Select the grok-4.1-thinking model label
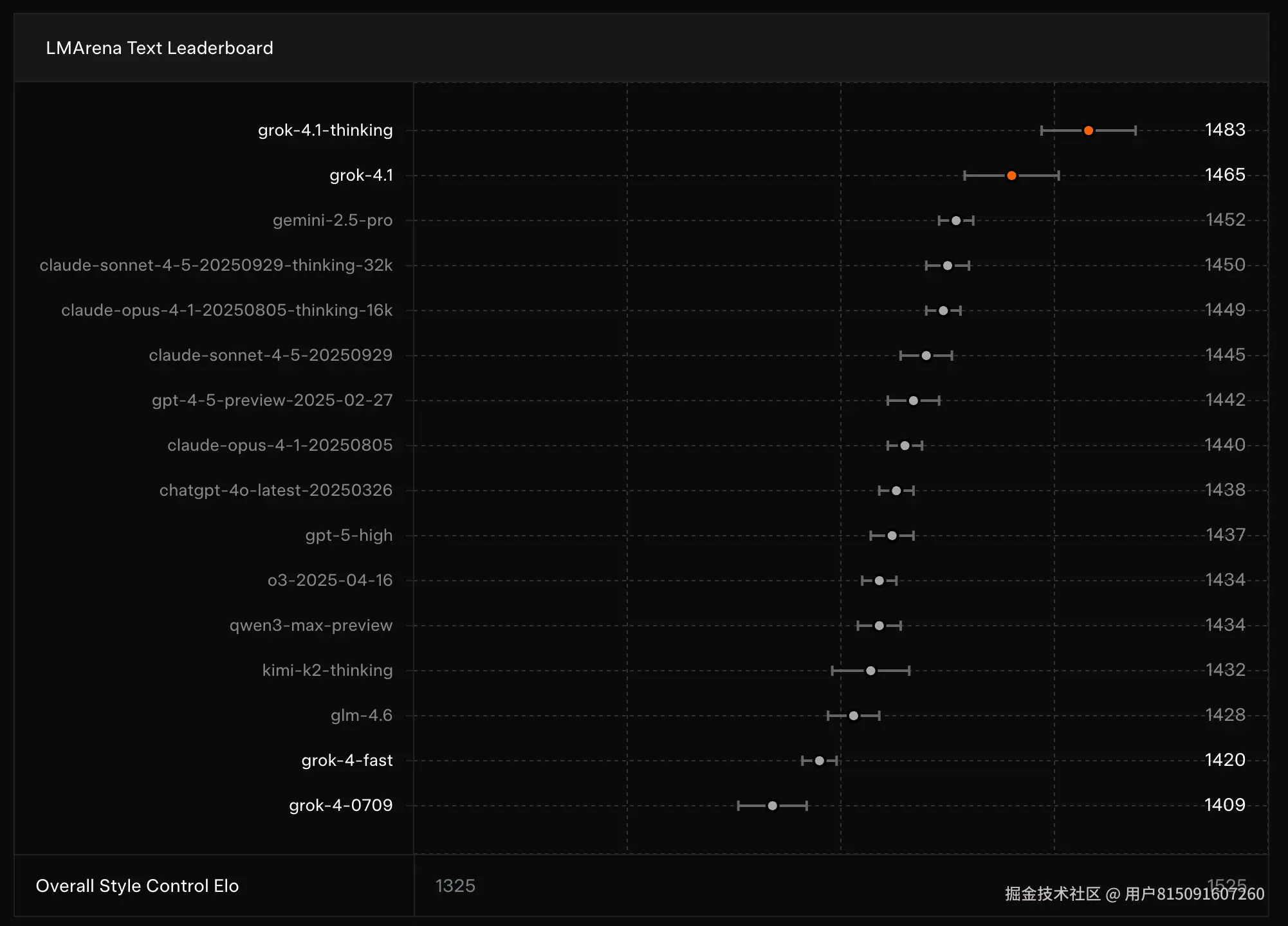1288x926 pixels. [325, 131]
